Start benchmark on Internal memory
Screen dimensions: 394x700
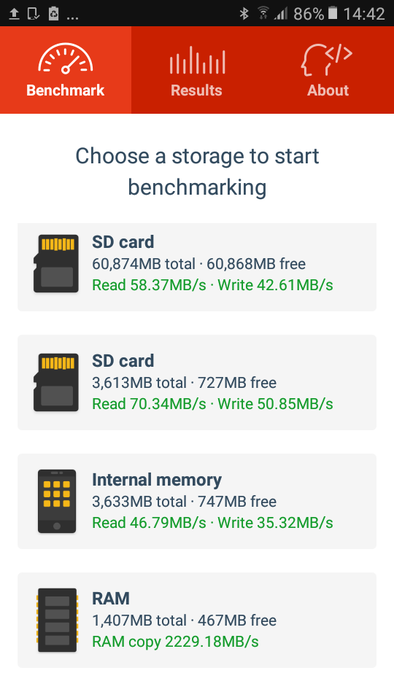(197, 501)
